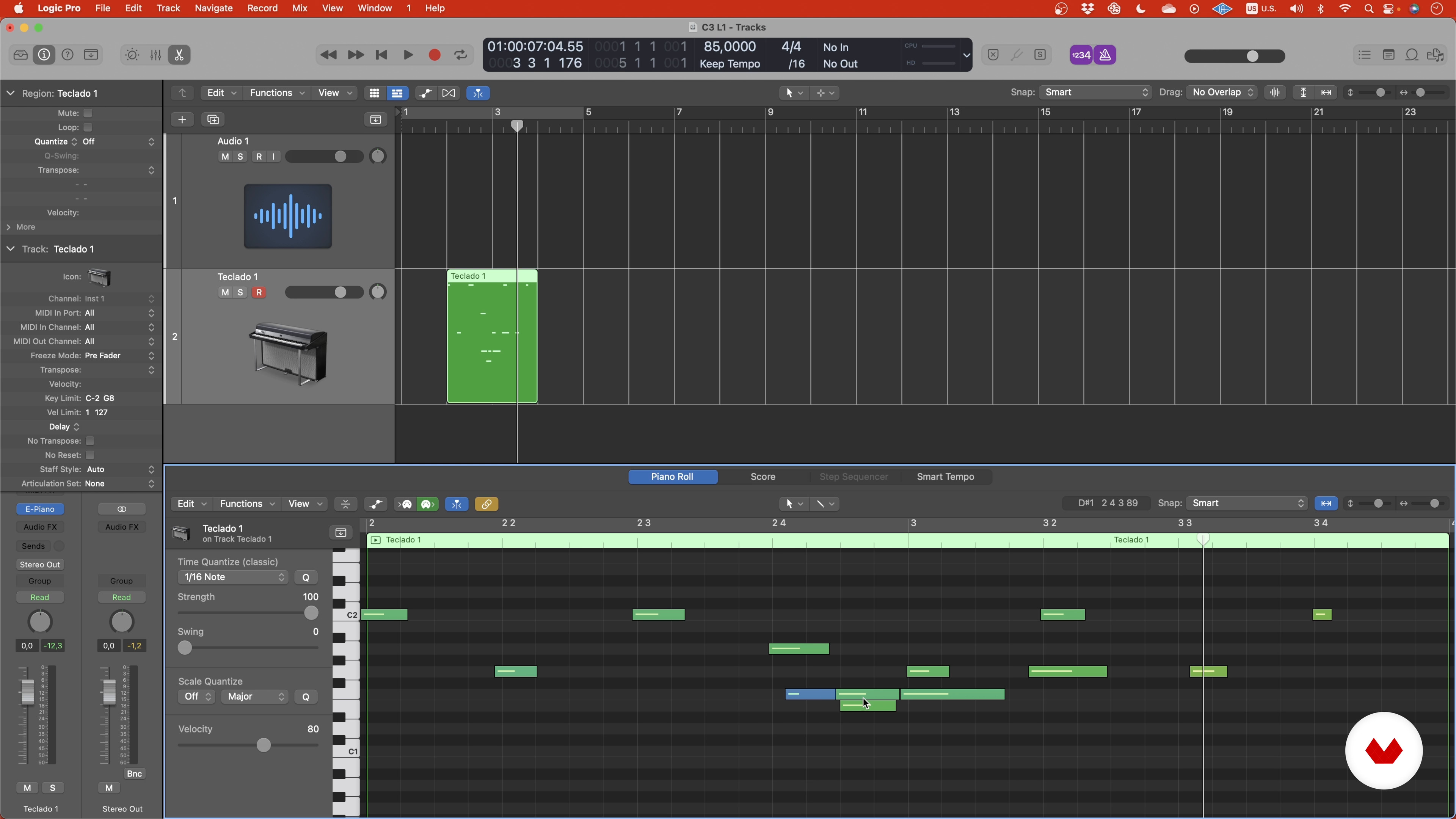The width and height of the screenshot is (1456, 819).
Task: Open Quick Help question mark icon
Action: (67, 55)
